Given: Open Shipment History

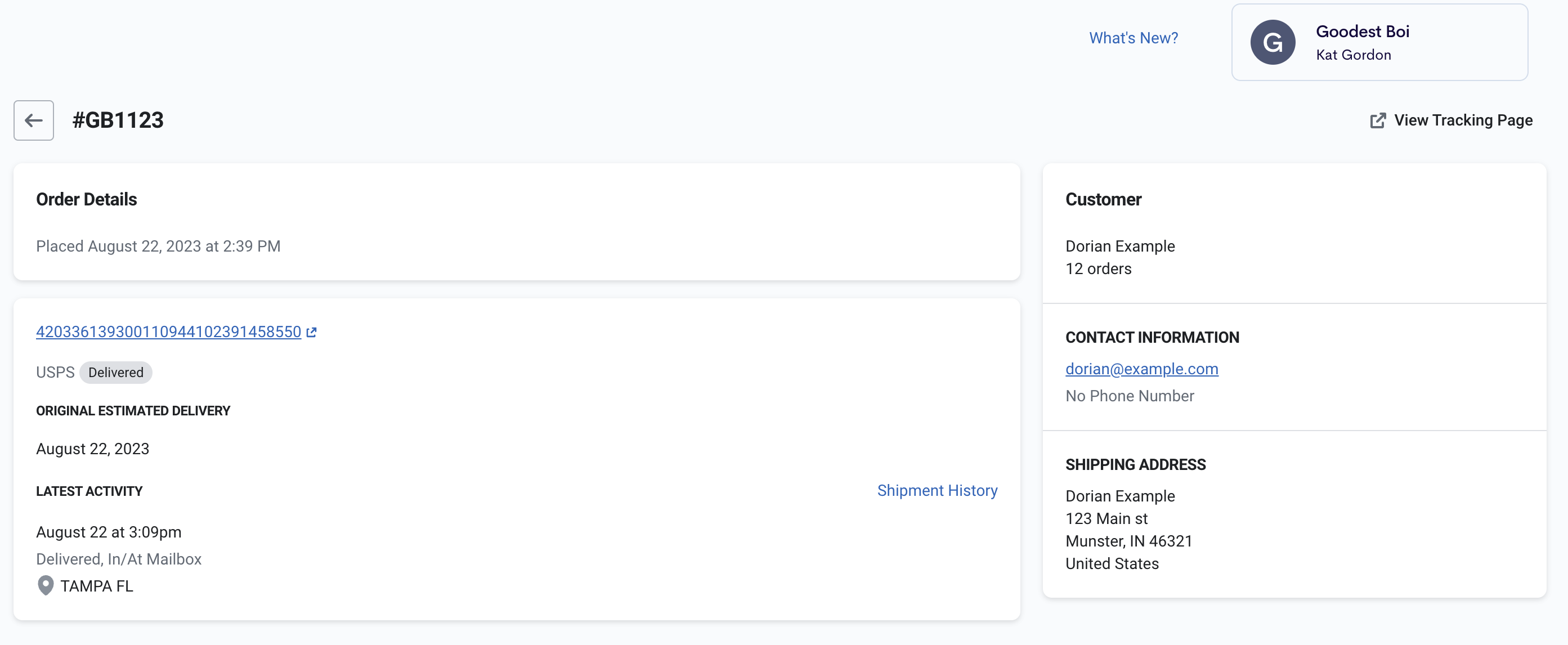Looking at the screenshot, I should (937, 490).
